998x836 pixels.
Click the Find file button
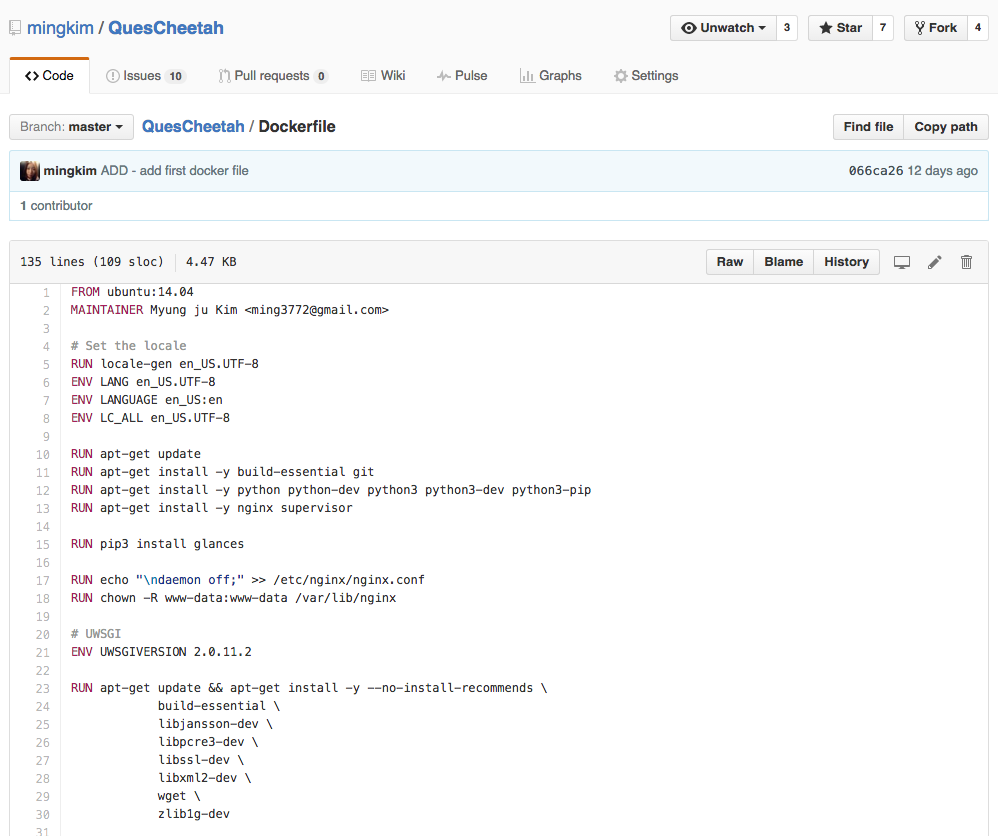click(868, 127)
